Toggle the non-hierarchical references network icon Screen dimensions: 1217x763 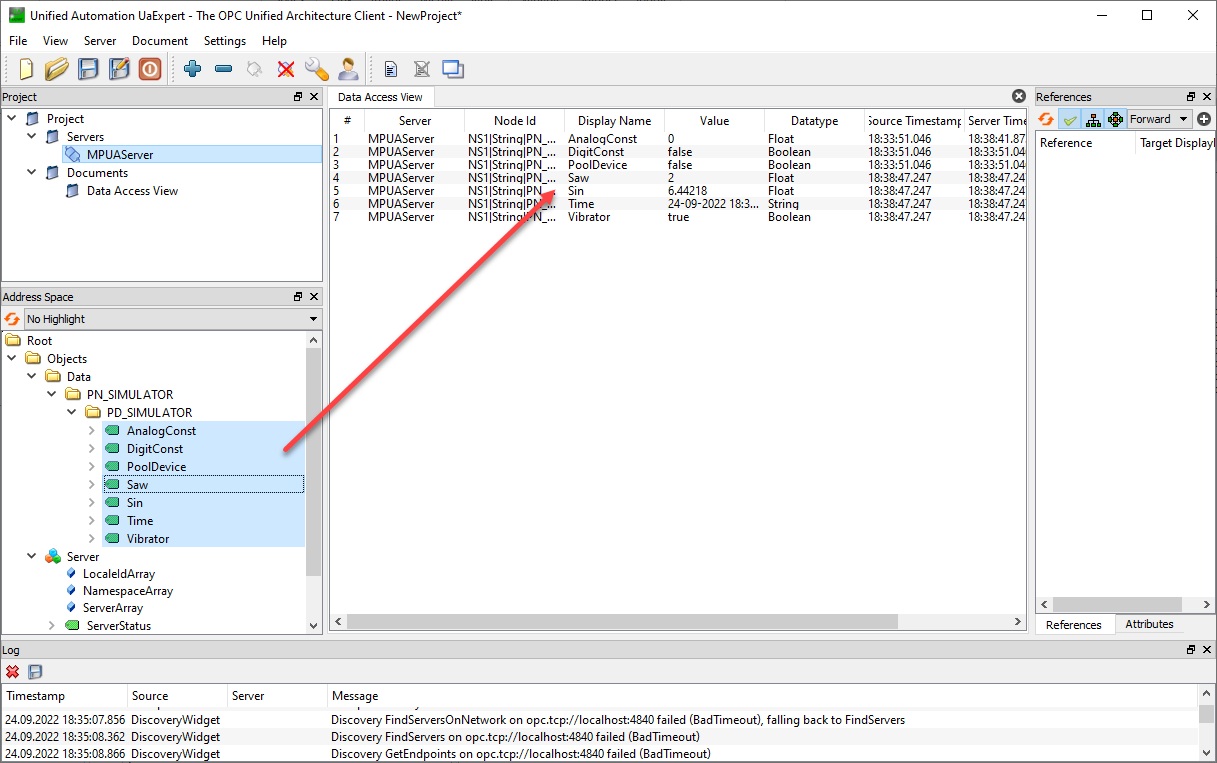[1116, 119]
